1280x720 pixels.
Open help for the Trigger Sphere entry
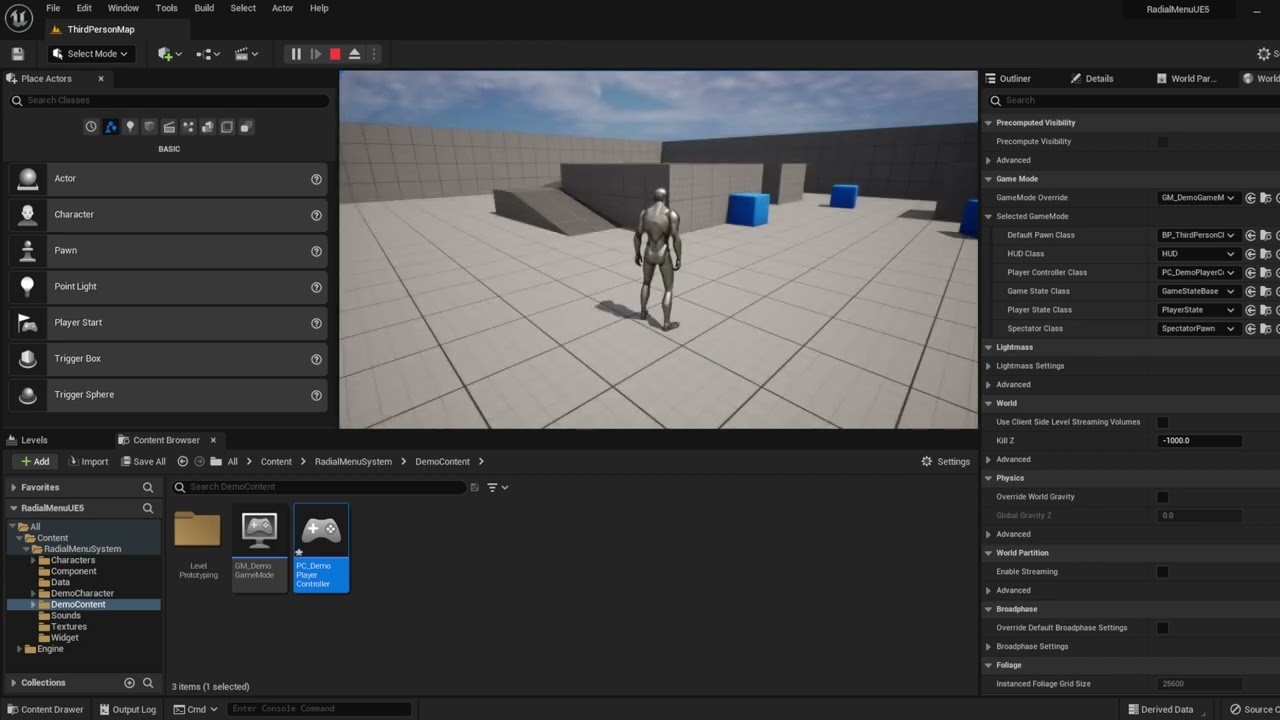click(316, 395)
